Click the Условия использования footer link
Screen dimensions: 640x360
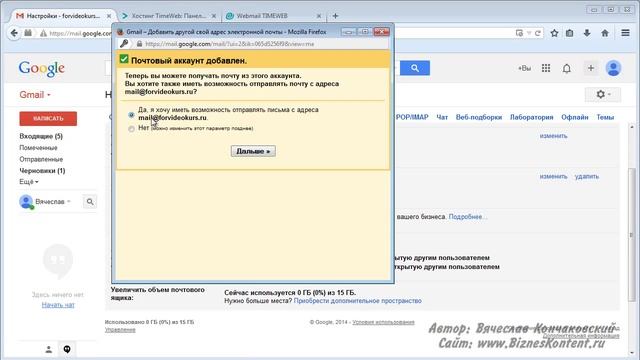point(383,322)
